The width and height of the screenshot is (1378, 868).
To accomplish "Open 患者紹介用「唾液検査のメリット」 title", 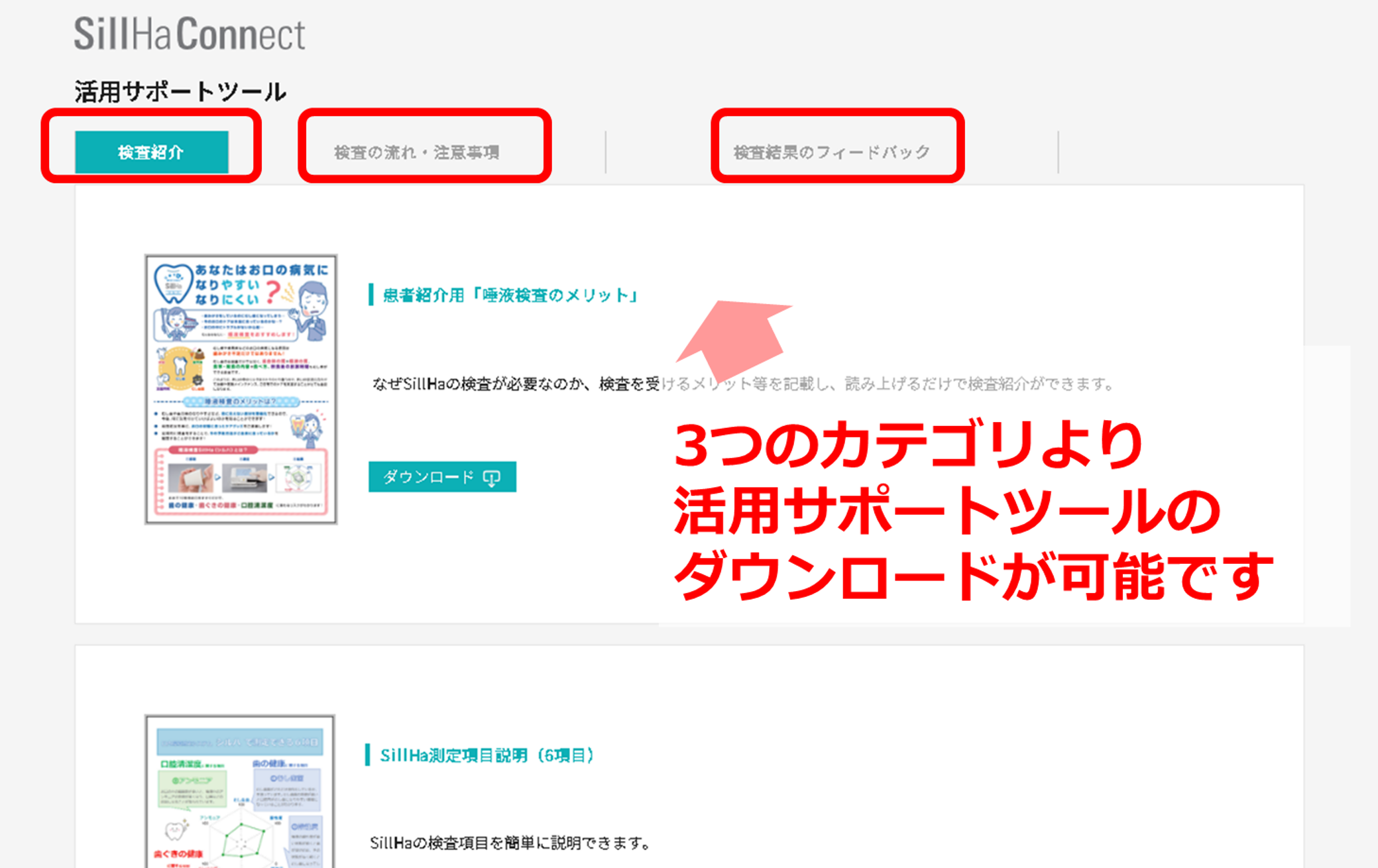I will click(x=510, y=295).
